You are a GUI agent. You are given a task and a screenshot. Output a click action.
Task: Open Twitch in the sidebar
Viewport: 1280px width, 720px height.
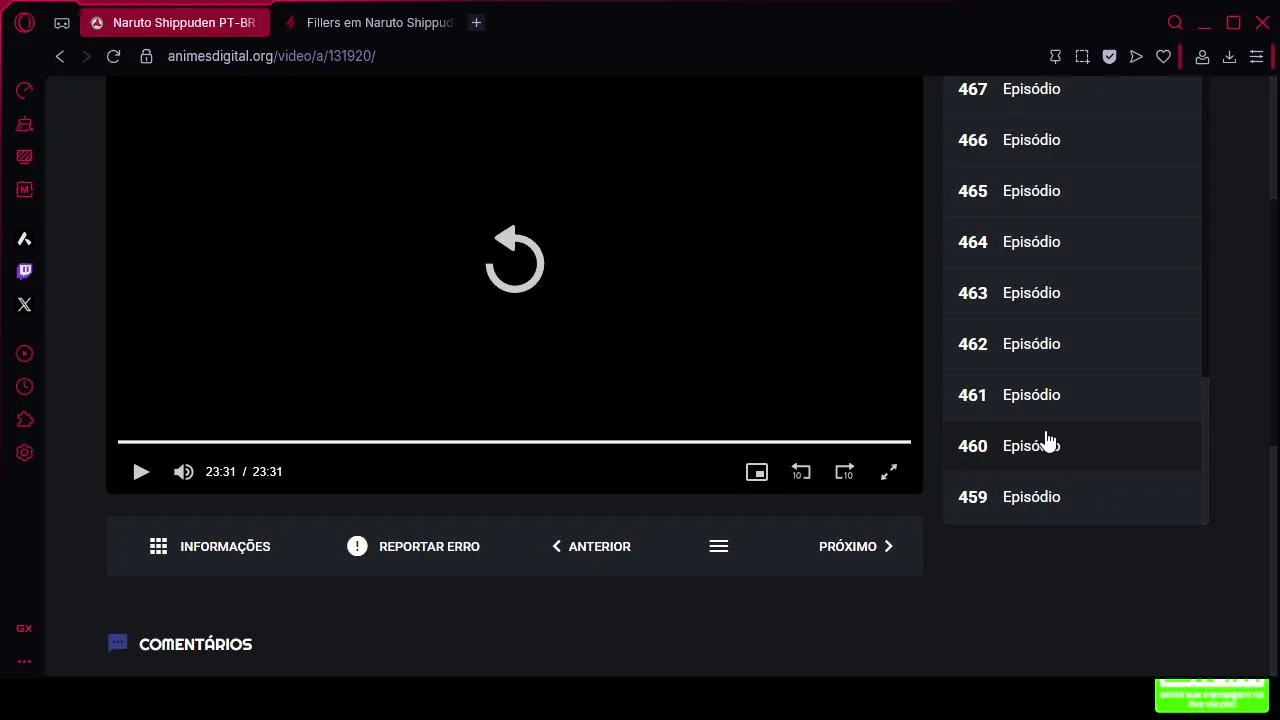click(25, 271)
